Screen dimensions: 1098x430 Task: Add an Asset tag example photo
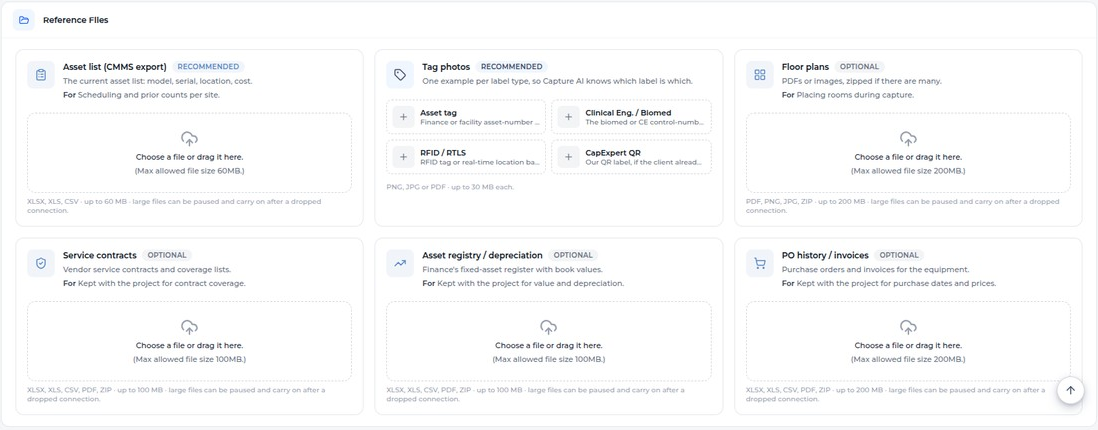tap(466, 117)
